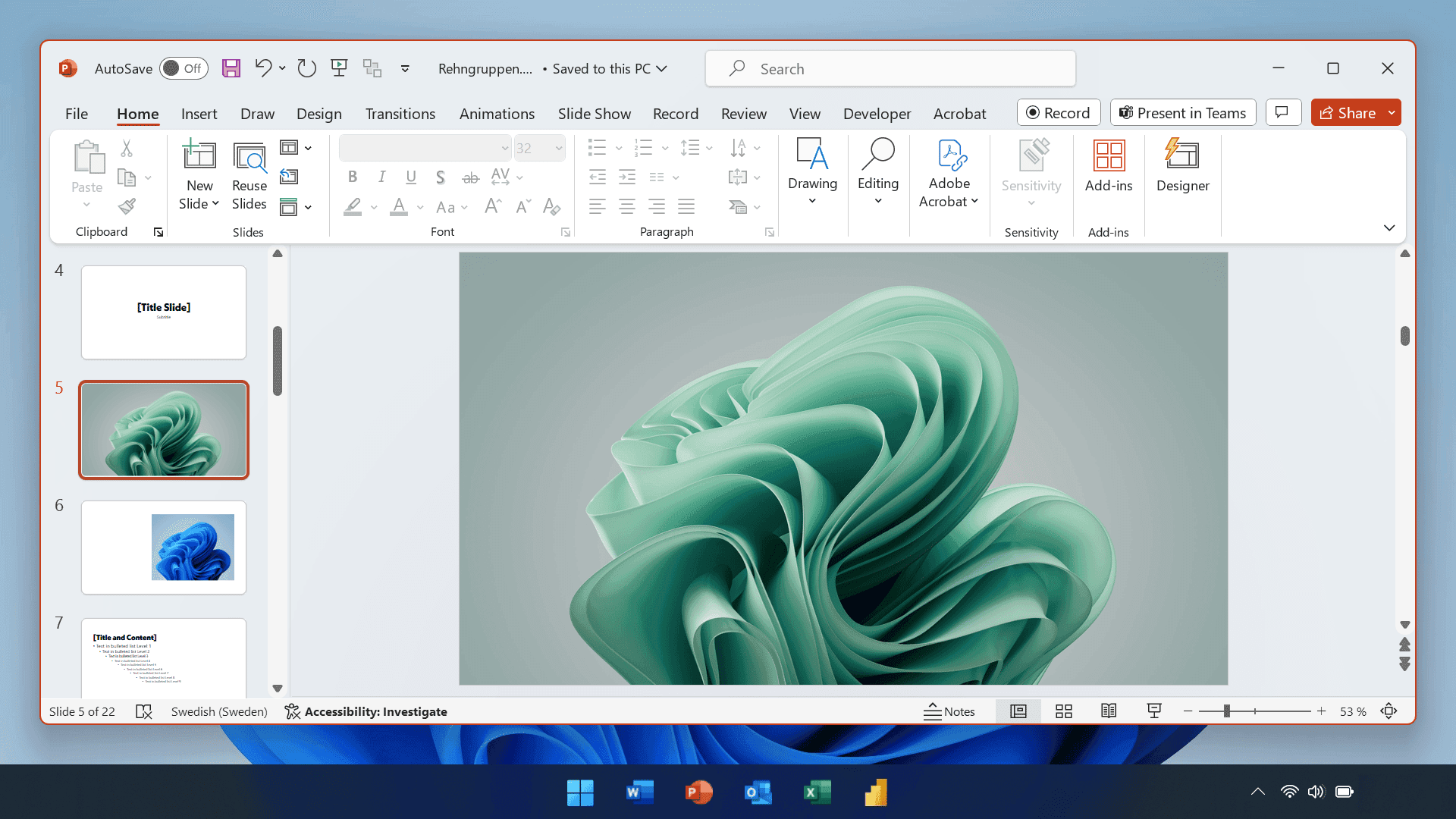Decrease font size icon

click(x=523, y=206)
